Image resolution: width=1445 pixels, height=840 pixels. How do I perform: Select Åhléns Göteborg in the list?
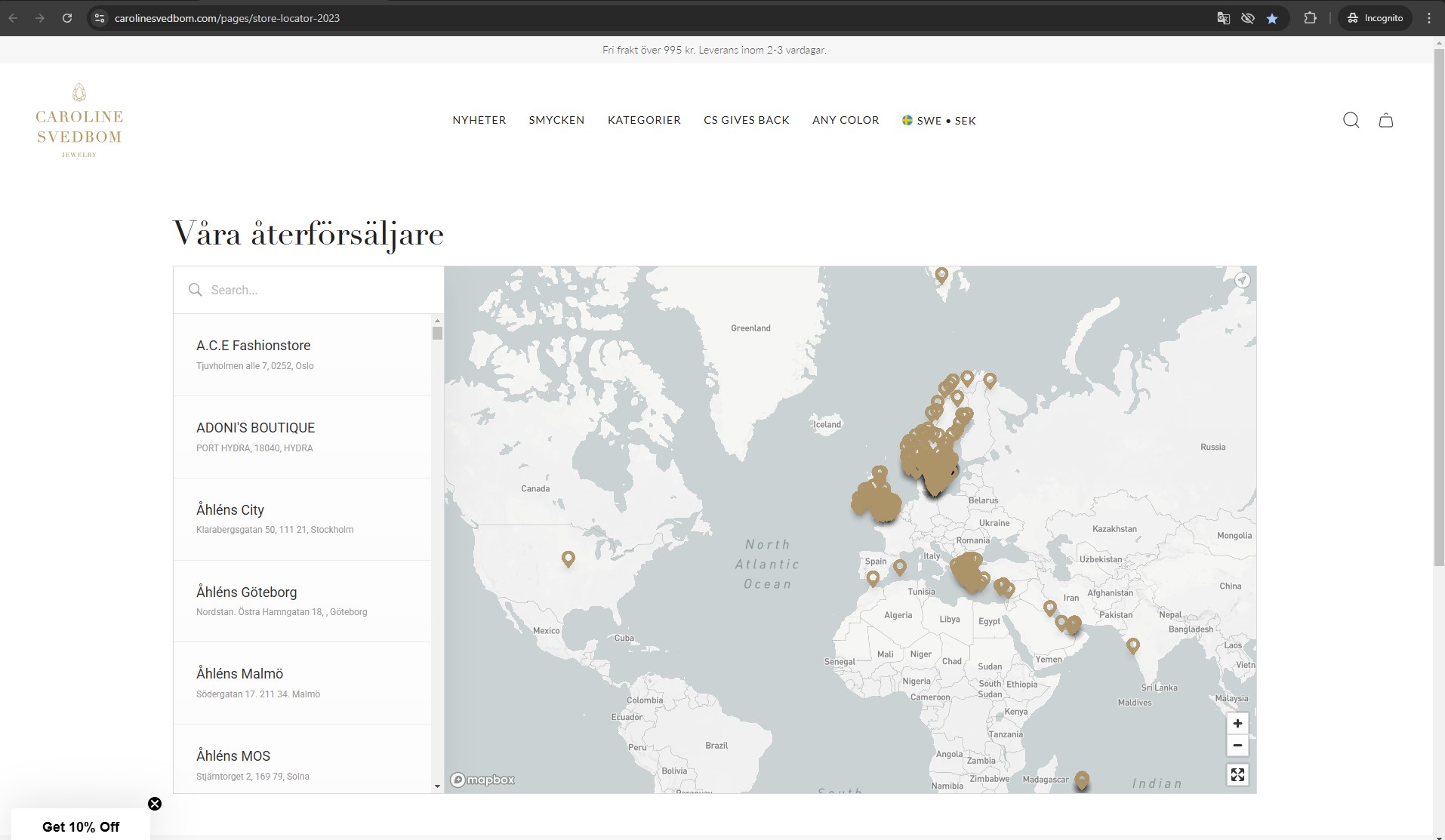(303, 602)
